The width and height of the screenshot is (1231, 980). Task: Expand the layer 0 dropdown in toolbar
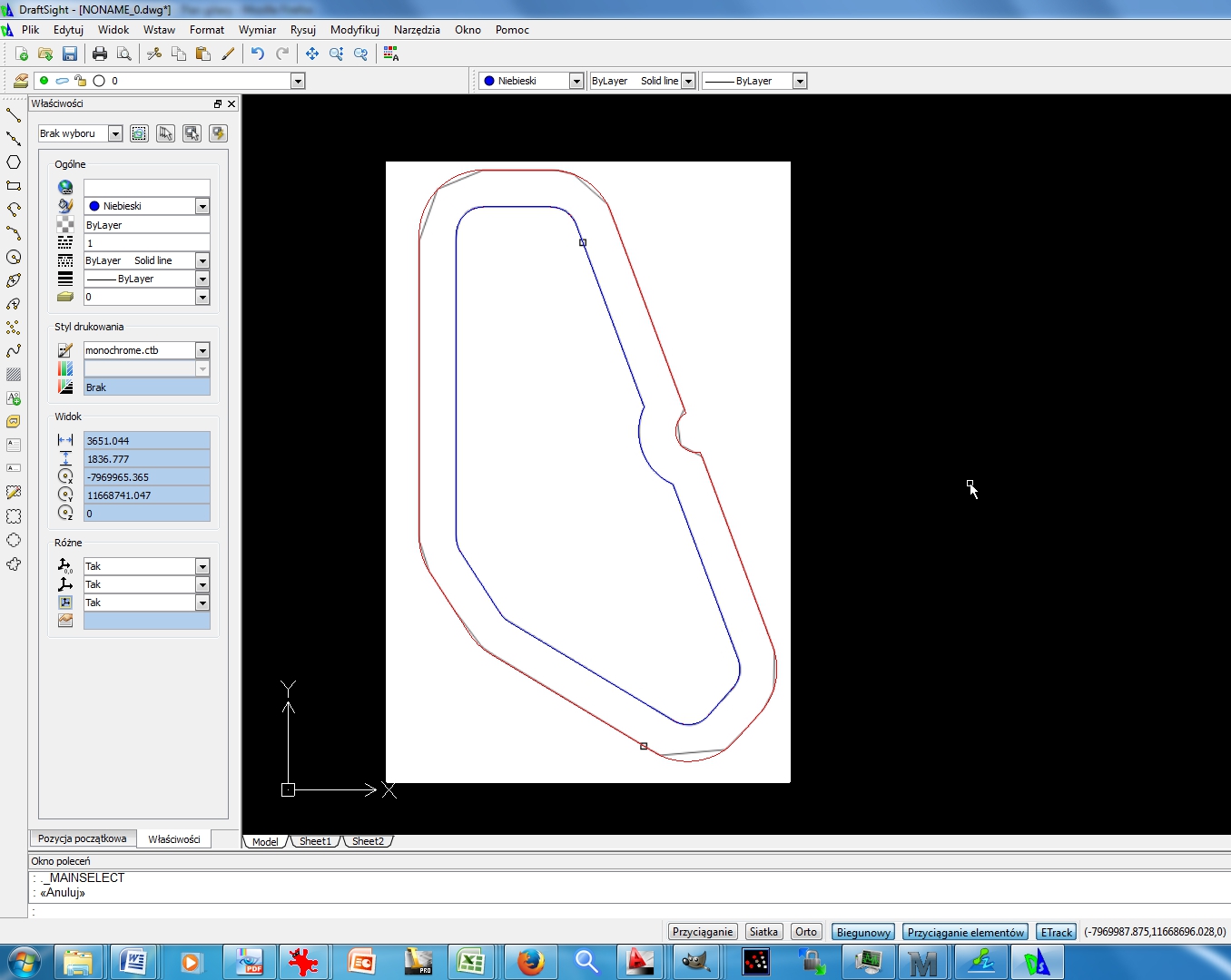[x=298, y=81]
